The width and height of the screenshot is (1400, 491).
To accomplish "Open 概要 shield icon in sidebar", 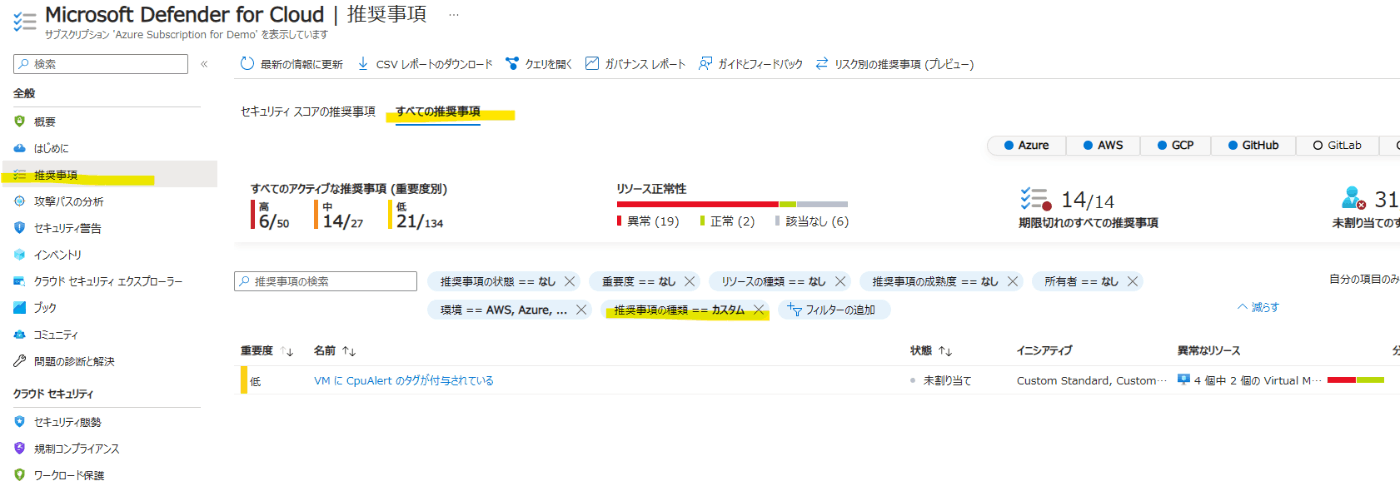I will point(20,121).
